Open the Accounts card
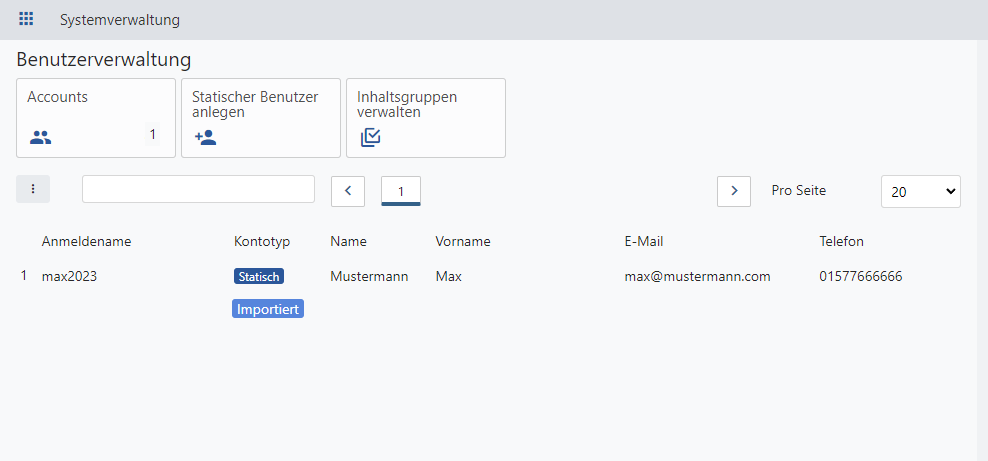This screenshot has width=988, height=461. tap(96, 118)
